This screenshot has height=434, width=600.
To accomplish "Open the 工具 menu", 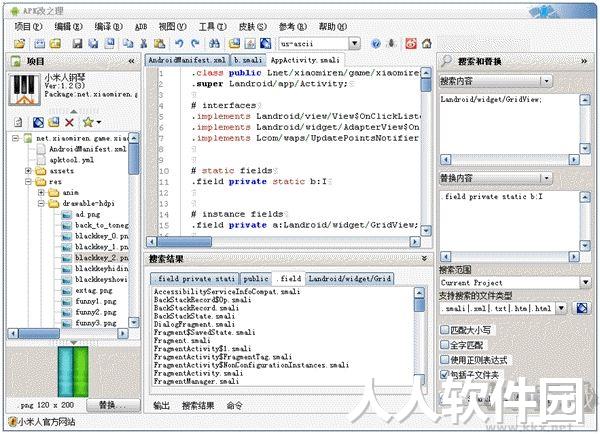I will click(213, 26).
